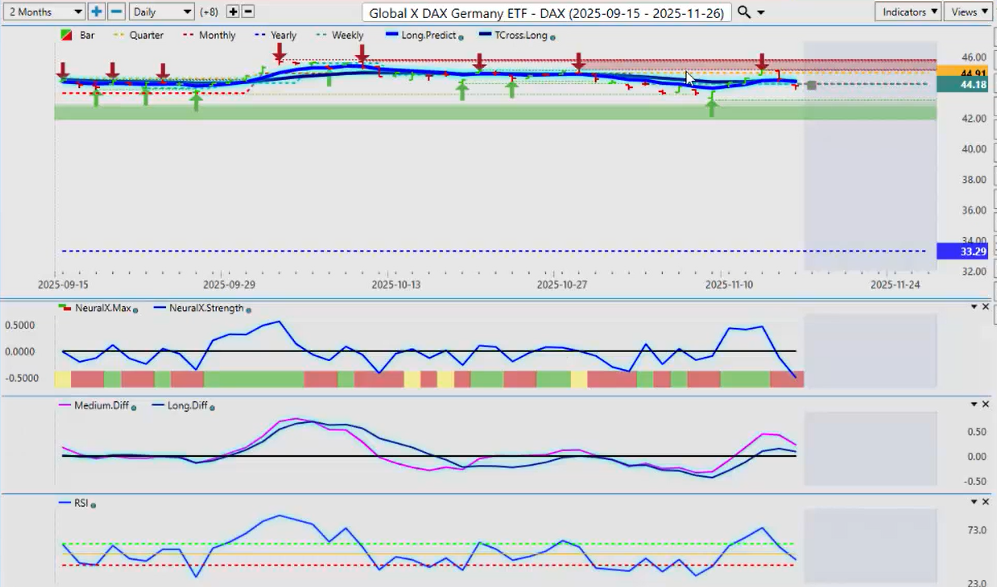Close the NeuralX indicator panel

pyautogui.click(x=987, y=307)
